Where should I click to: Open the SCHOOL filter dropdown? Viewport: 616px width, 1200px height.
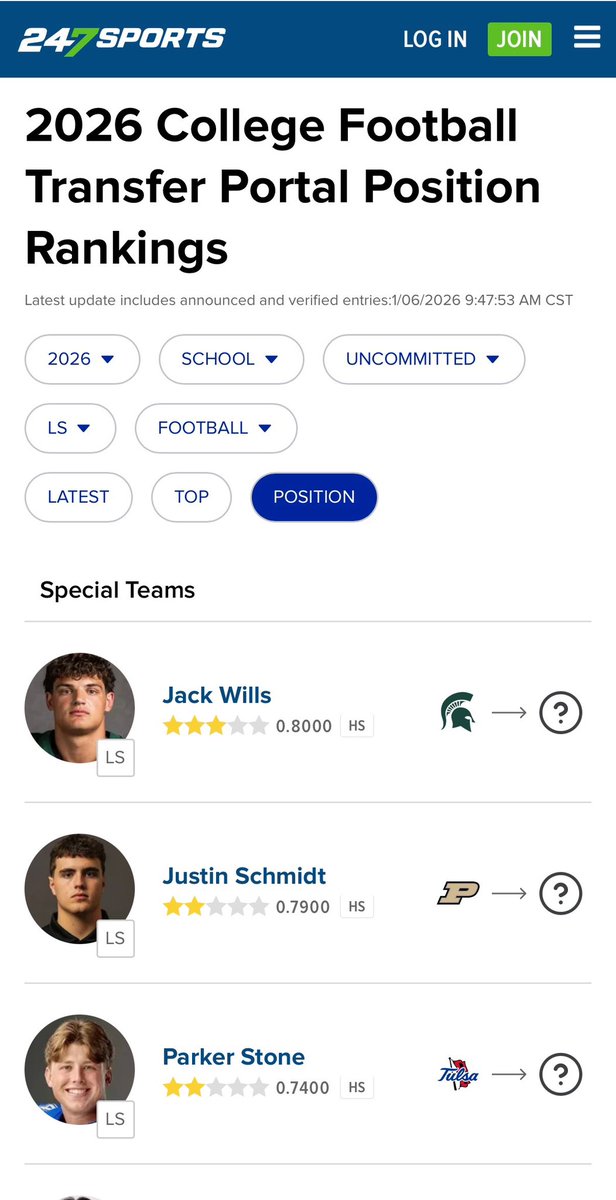click(x=230, y=359)
